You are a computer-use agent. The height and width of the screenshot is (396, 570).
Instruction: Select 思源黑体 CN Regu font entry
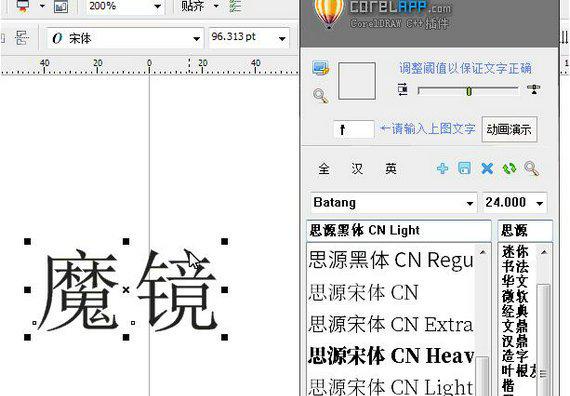pos(391,260)
